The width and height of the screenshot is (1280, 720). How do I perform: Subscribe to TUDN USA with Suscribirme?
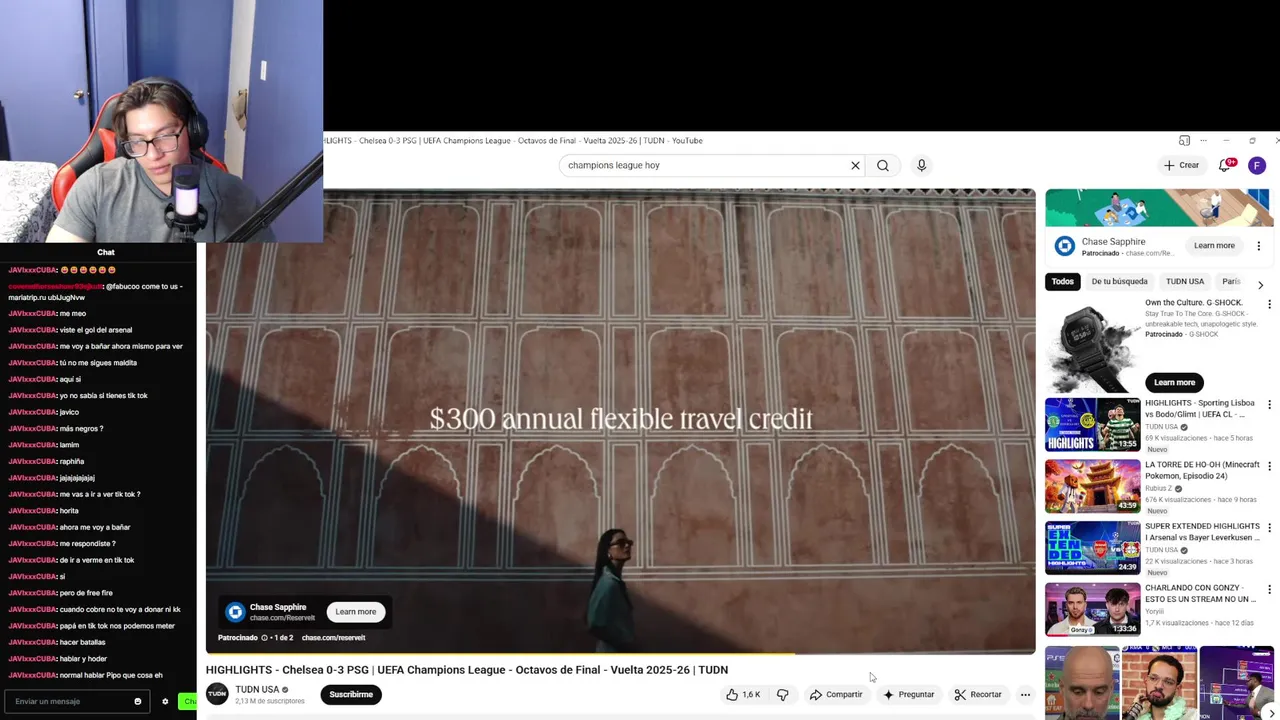click(x=351, y=695)
